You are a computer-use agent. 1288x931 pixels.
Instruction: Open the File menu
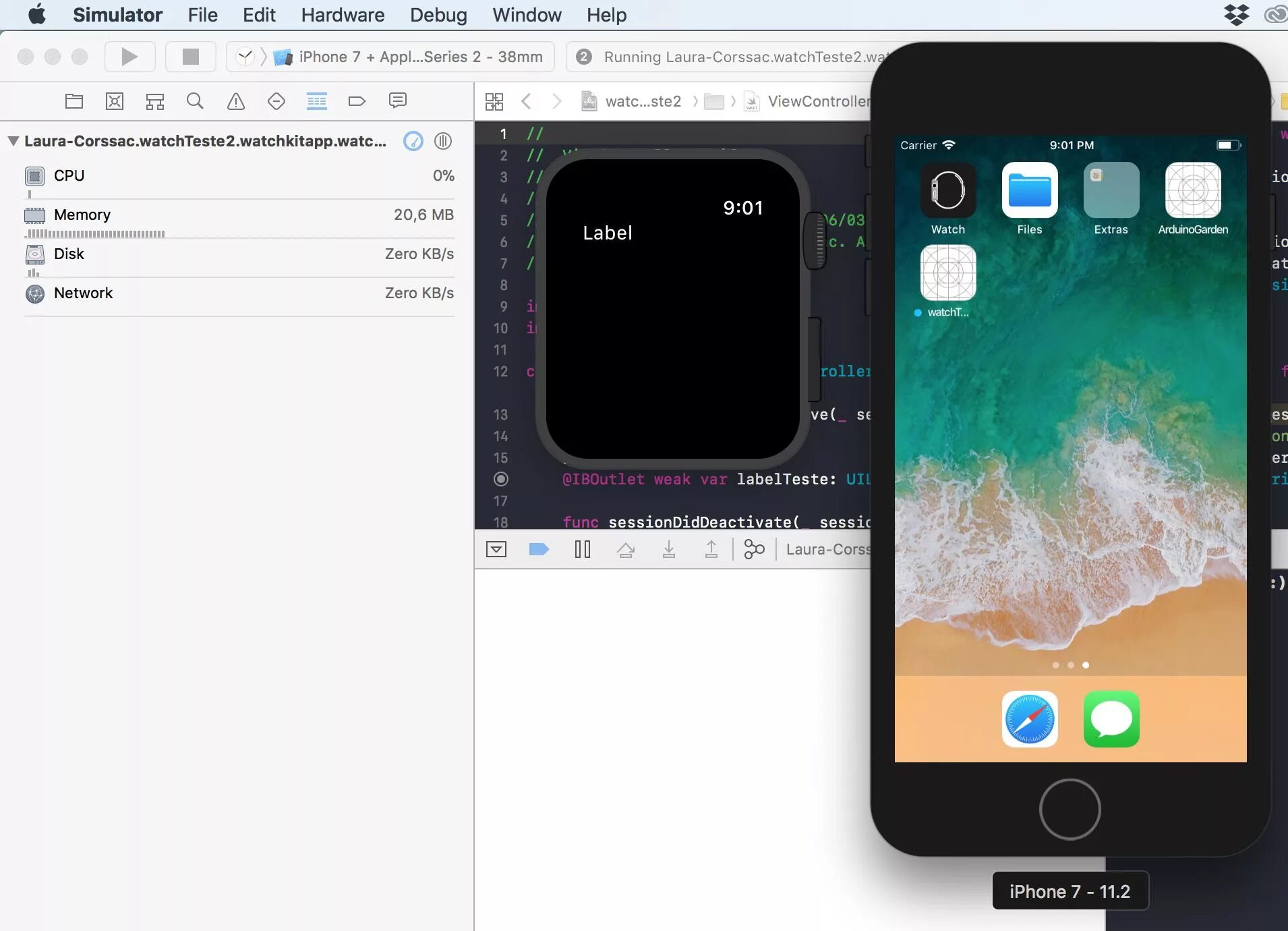tap(202, 14)
